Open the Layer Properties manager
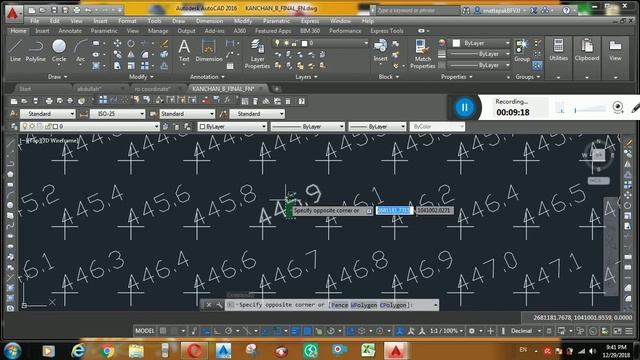The image size is (640, 360). pos(257,54)
